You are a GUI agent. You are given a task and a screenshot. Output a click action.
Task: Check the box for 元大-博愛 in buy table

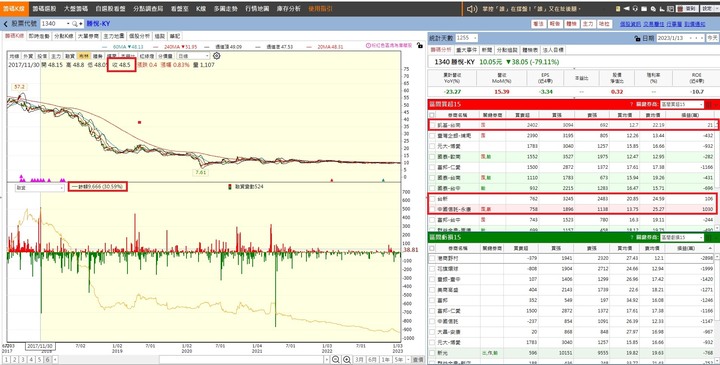pos(432,146)
